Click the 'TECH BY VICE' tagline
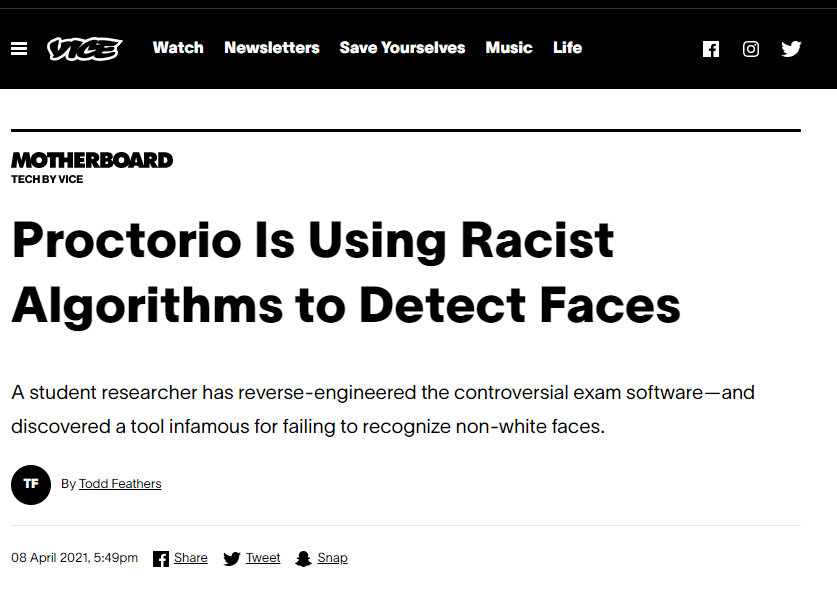 coord(47,179)
